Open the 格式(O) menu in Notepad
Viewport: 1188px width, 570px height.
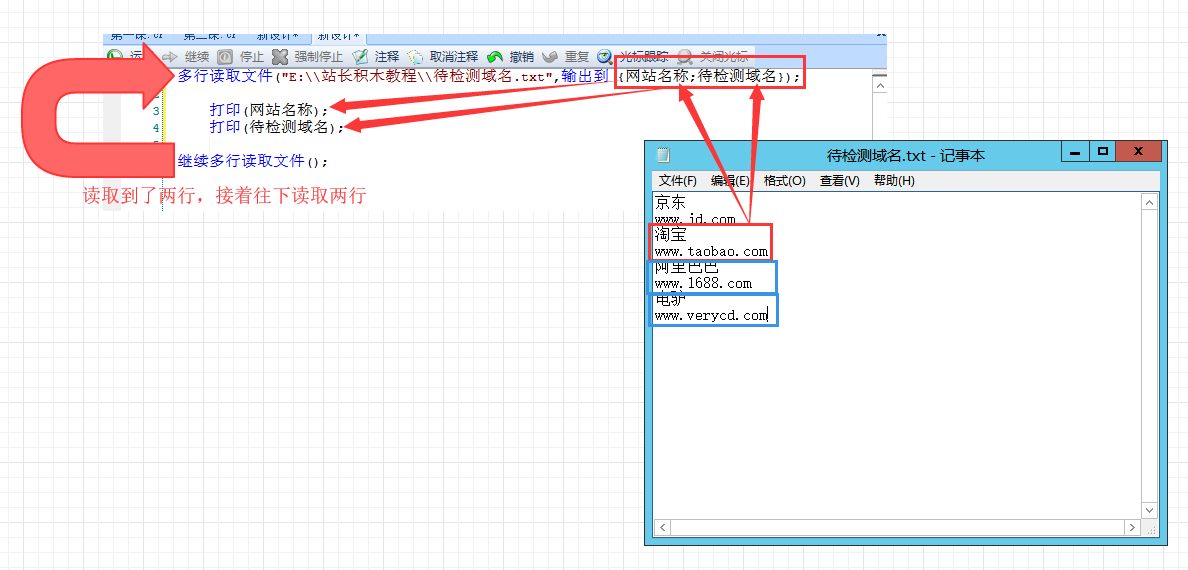(x=784, y=181)
